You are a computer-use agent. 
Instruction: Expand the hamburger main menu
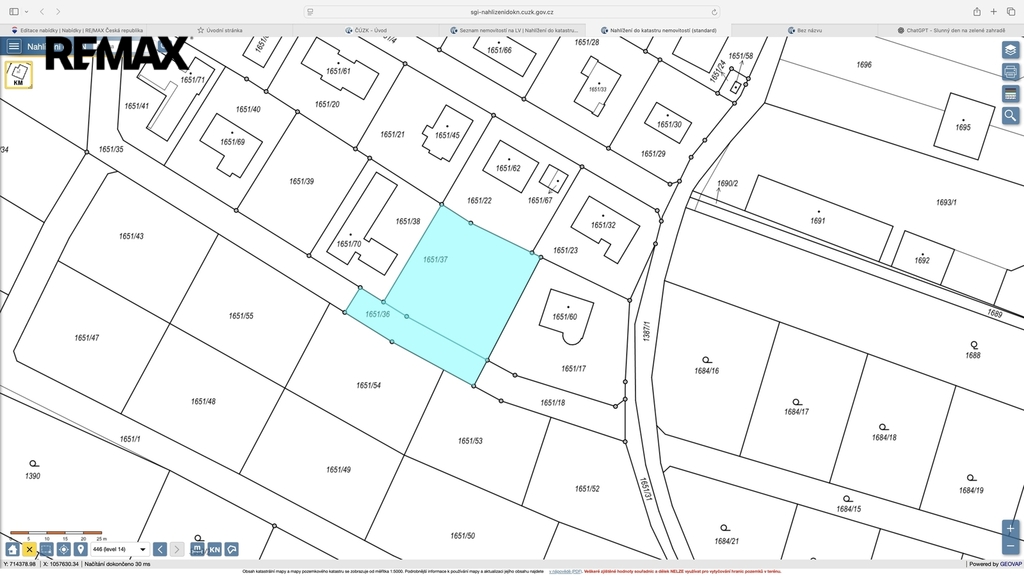coord(14,46)
